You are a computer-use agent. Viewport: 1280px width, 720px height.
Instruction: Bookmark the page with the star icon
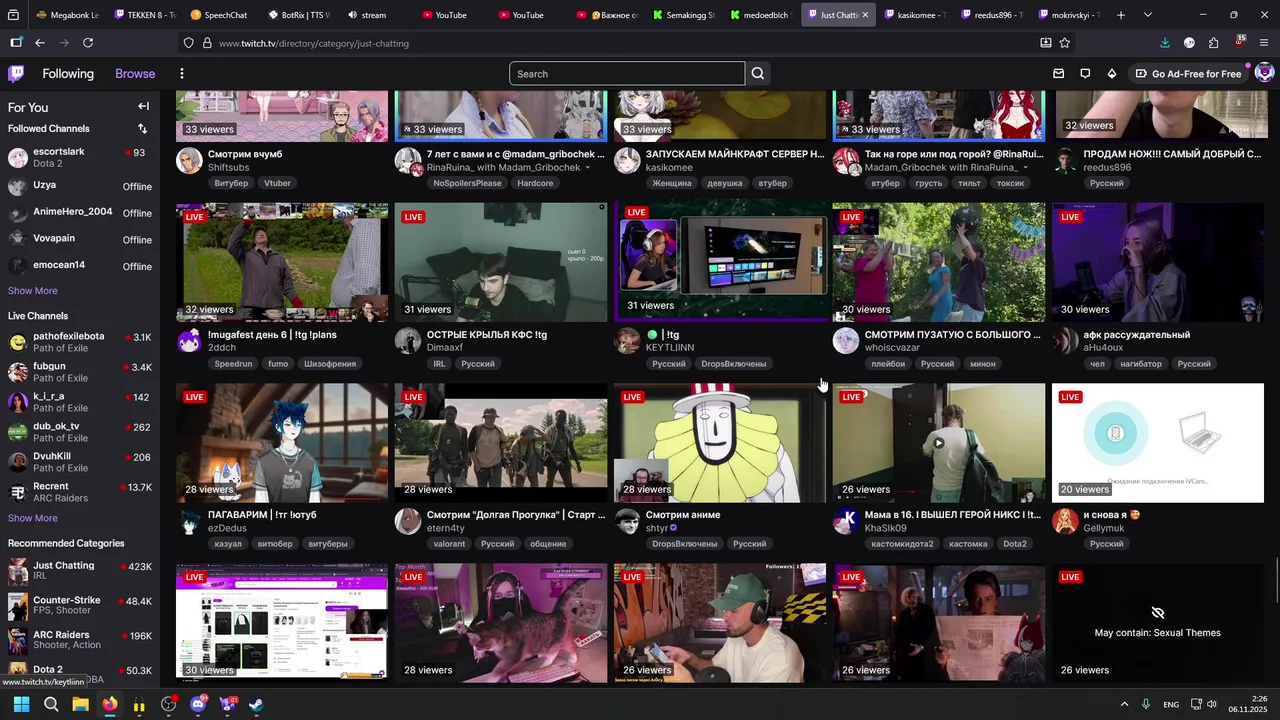1065,43
